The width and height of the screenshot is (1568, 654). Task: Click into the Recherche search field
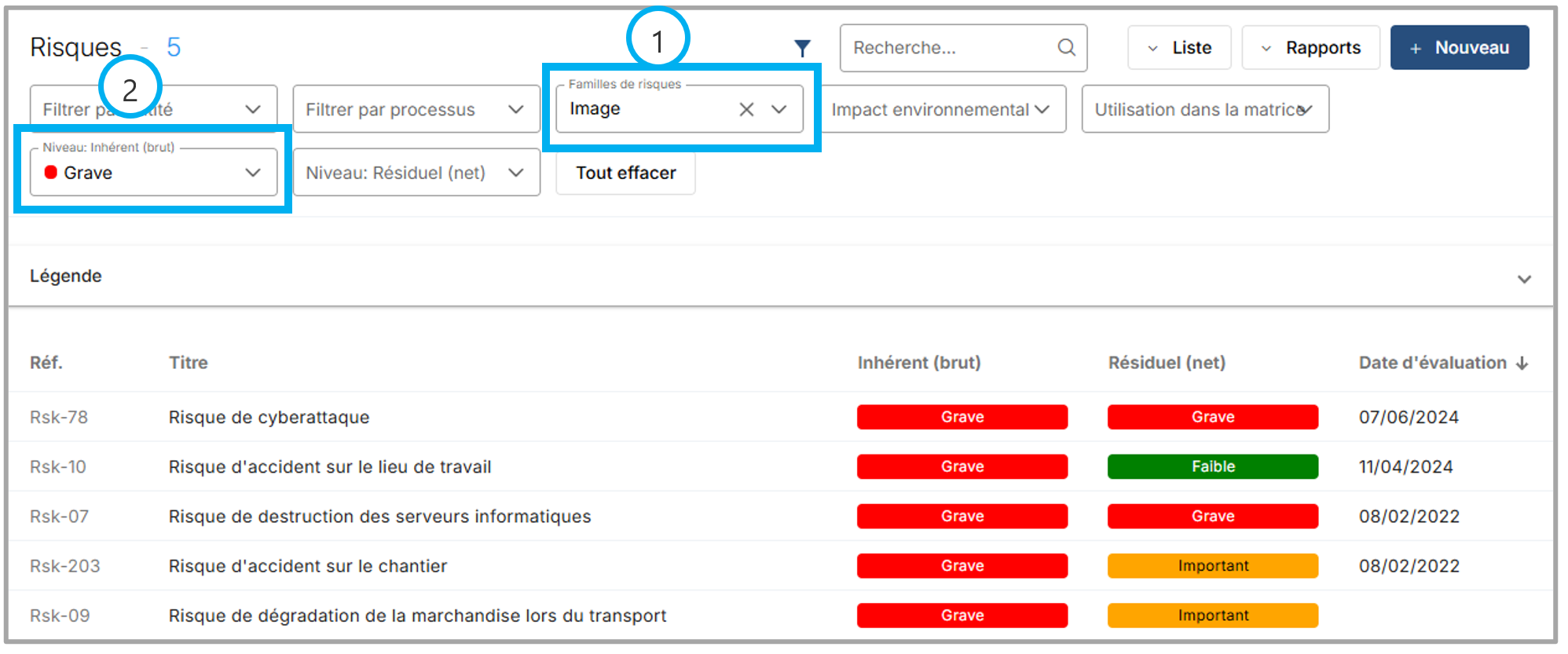(951, 48)
